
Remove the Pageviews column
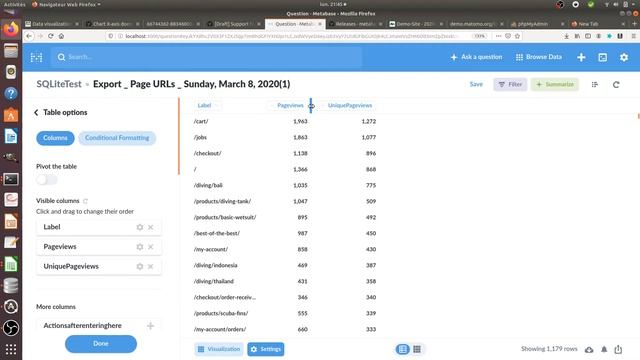(x=151, y=247)
